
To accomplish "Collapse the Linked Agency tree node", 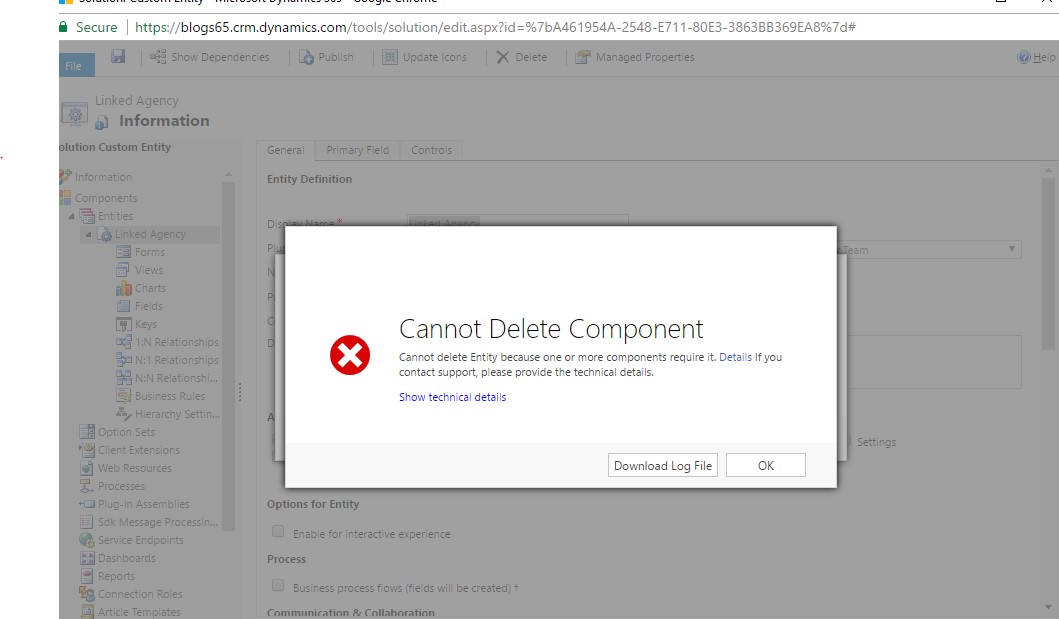I will click(x=88, y=234).
